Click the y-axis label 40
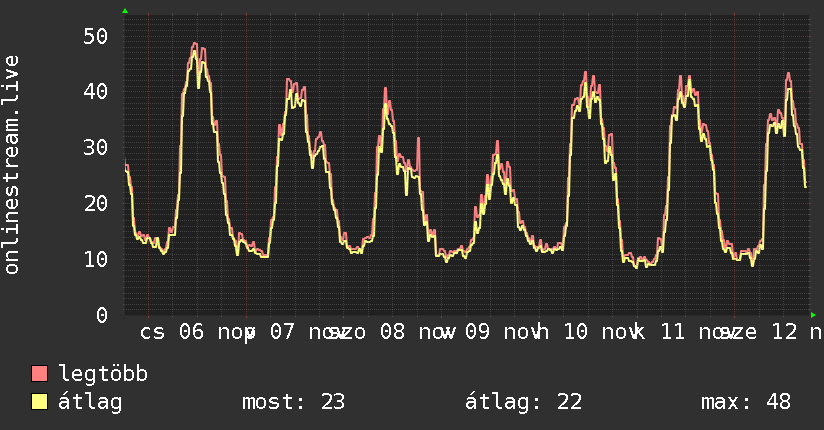Image resolution: width=824 pixels, height=430 pixels. [96, 91]
